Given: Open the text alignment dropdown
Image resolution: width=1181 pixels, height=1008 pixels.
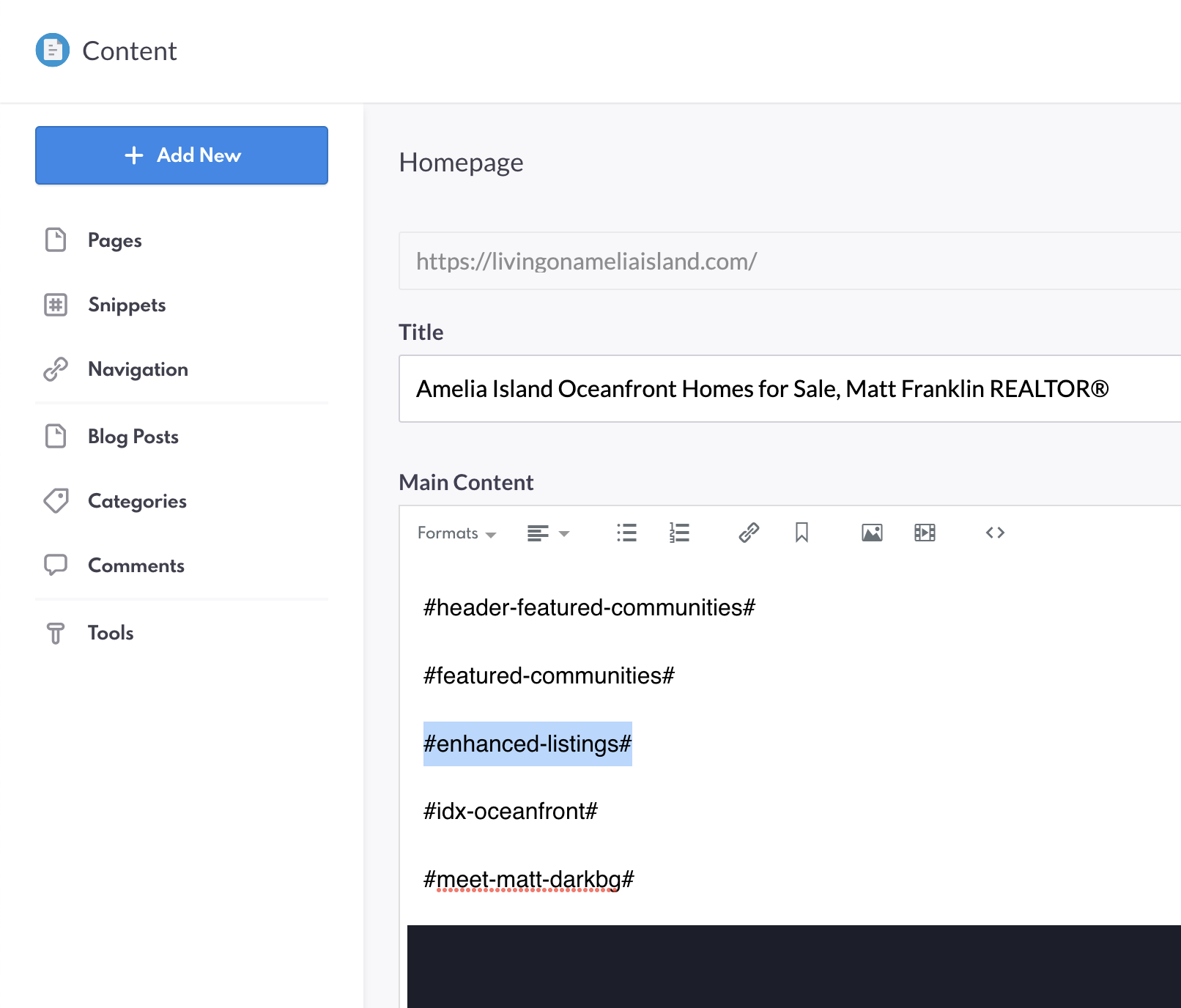Looking at the screenshot, I should tap(548, 533).
